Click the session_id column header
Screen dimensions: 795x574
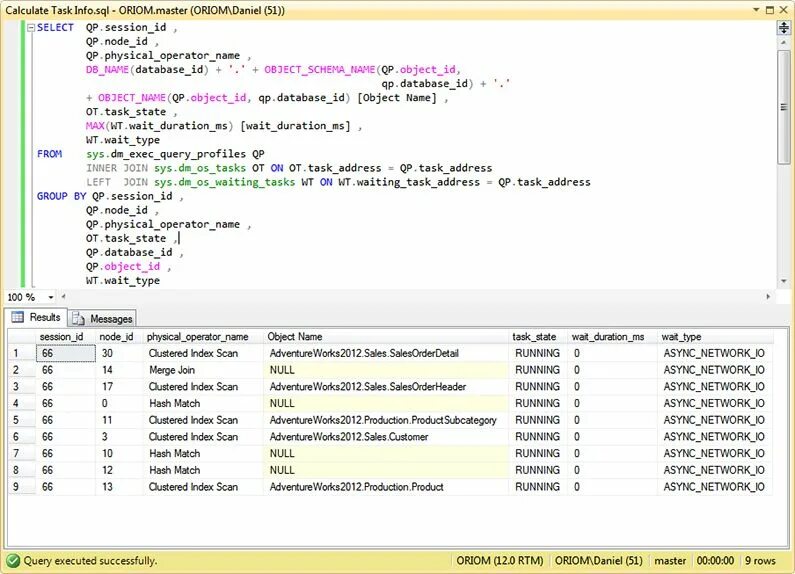click(65, 337)
